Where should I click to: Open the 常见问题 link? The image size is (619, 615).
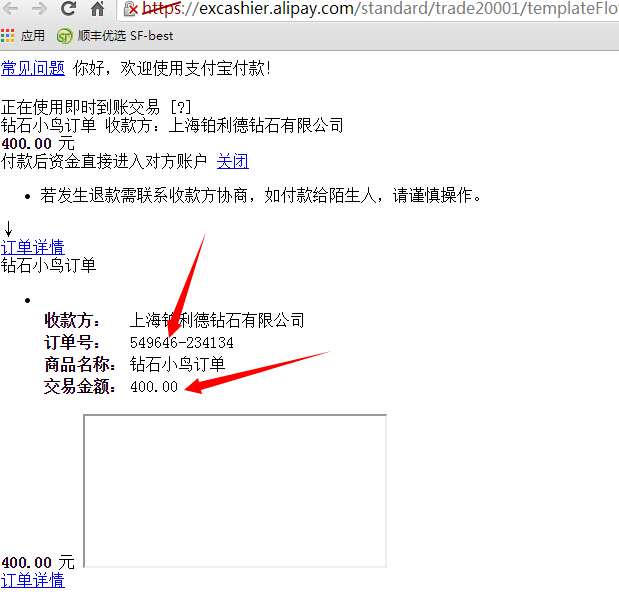coord(33,68)
